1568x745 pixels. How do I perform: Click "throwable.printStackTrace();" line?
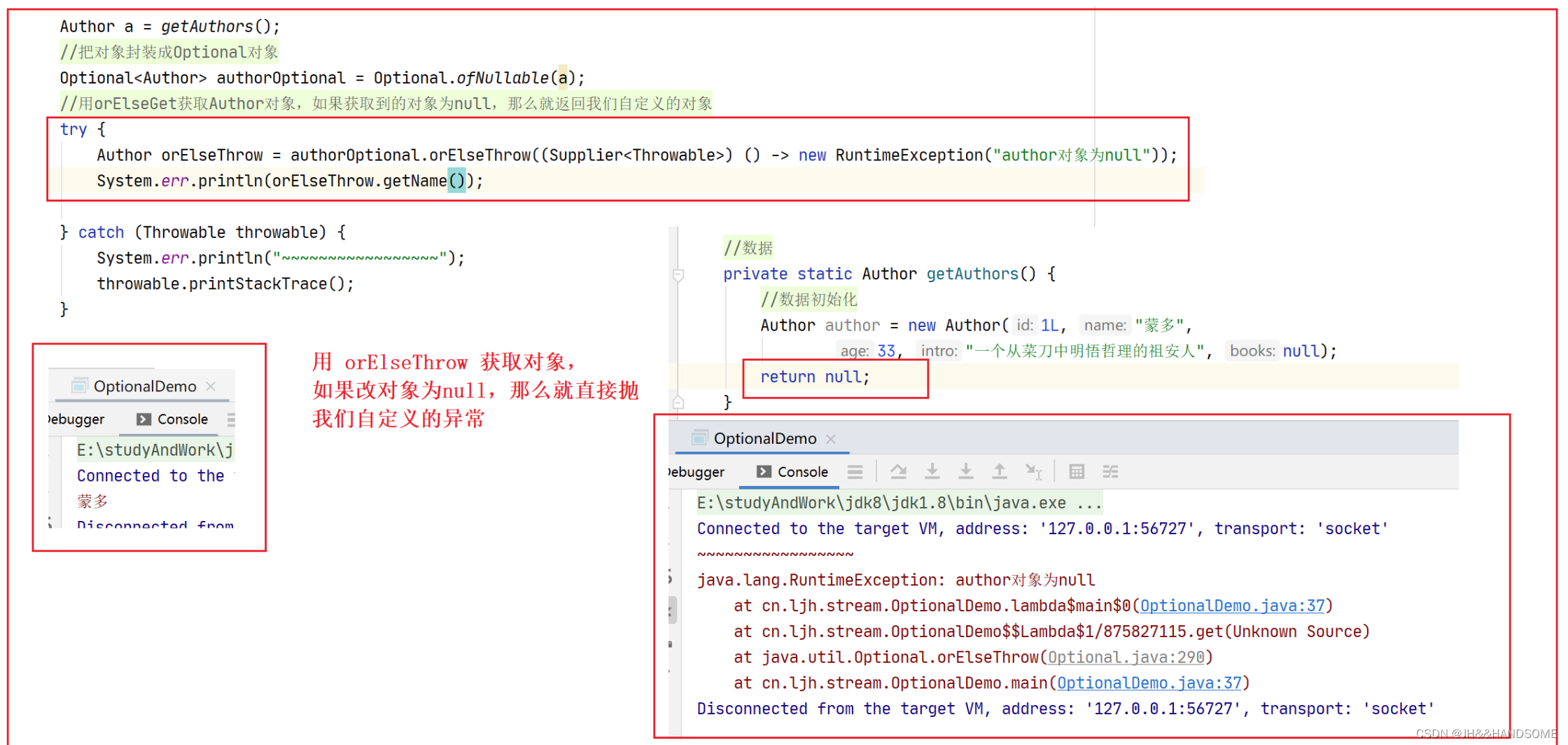[x=225, y=284]
